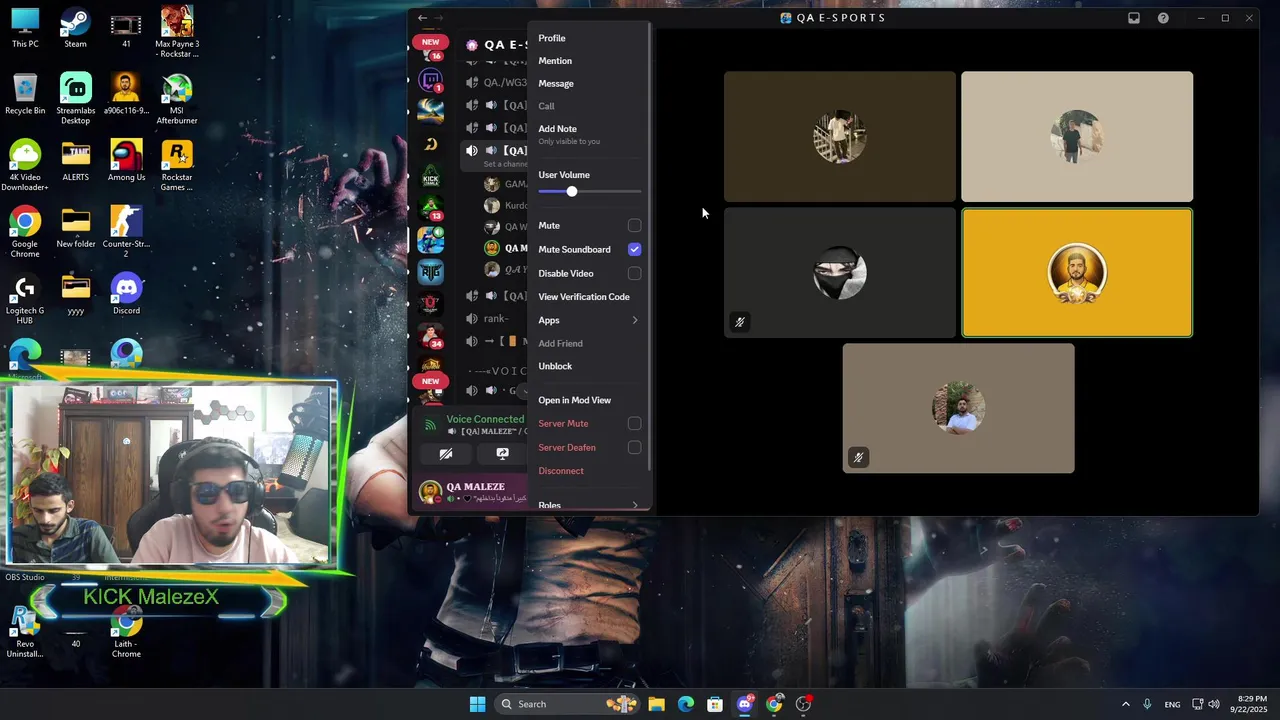Click the Voice Connected status label

[x=485, y=419]
